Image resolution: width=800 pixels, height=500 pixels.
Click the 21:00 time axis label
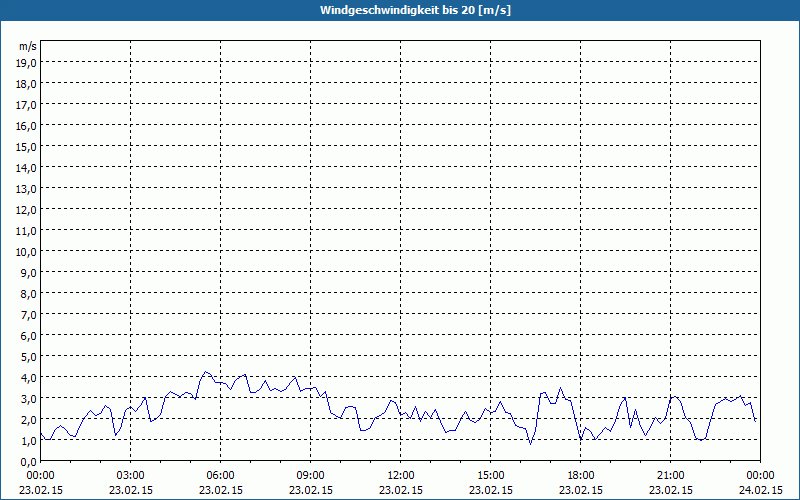coord(670,476)
